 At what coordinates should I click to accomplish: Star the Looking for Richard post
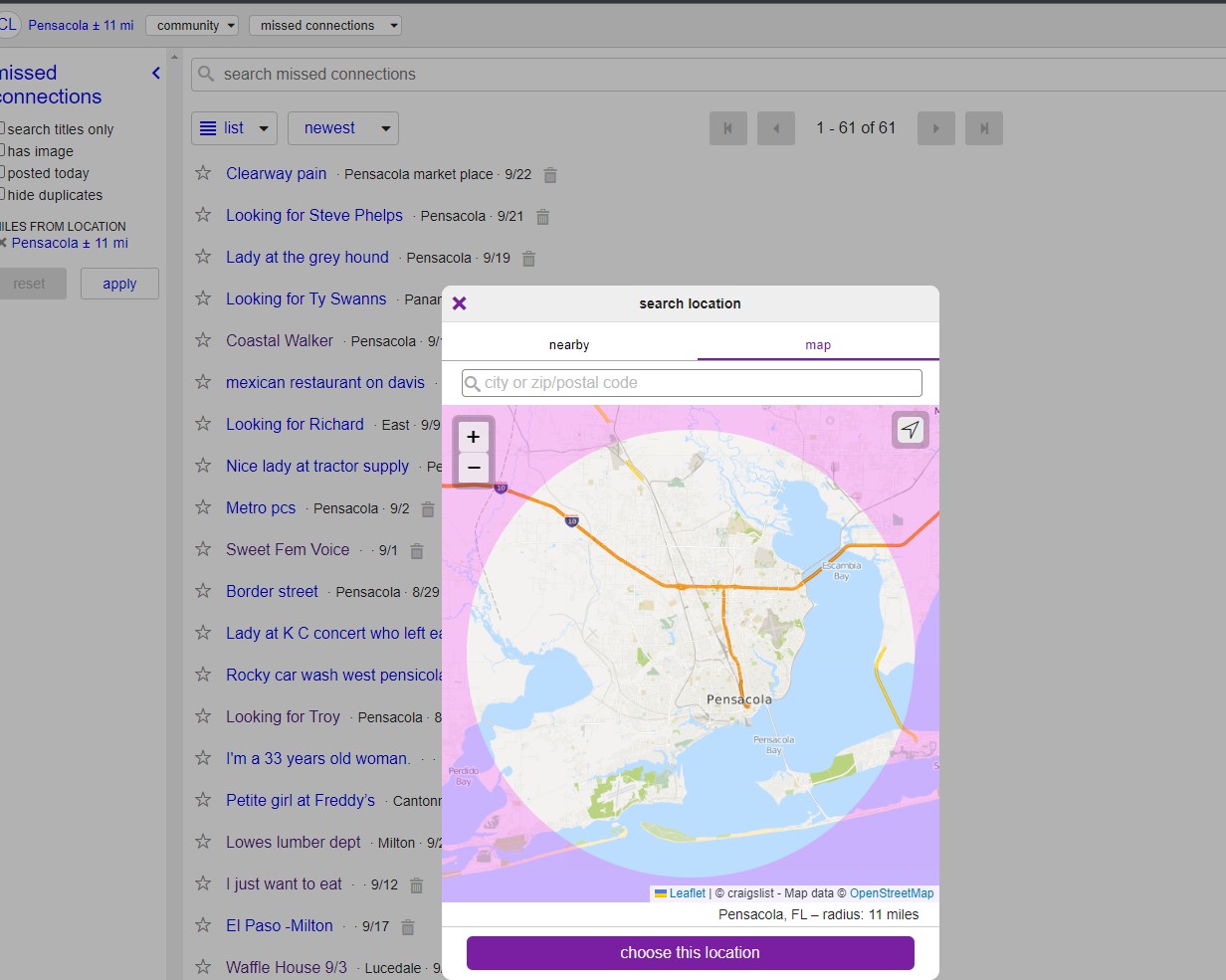[203, 424]
